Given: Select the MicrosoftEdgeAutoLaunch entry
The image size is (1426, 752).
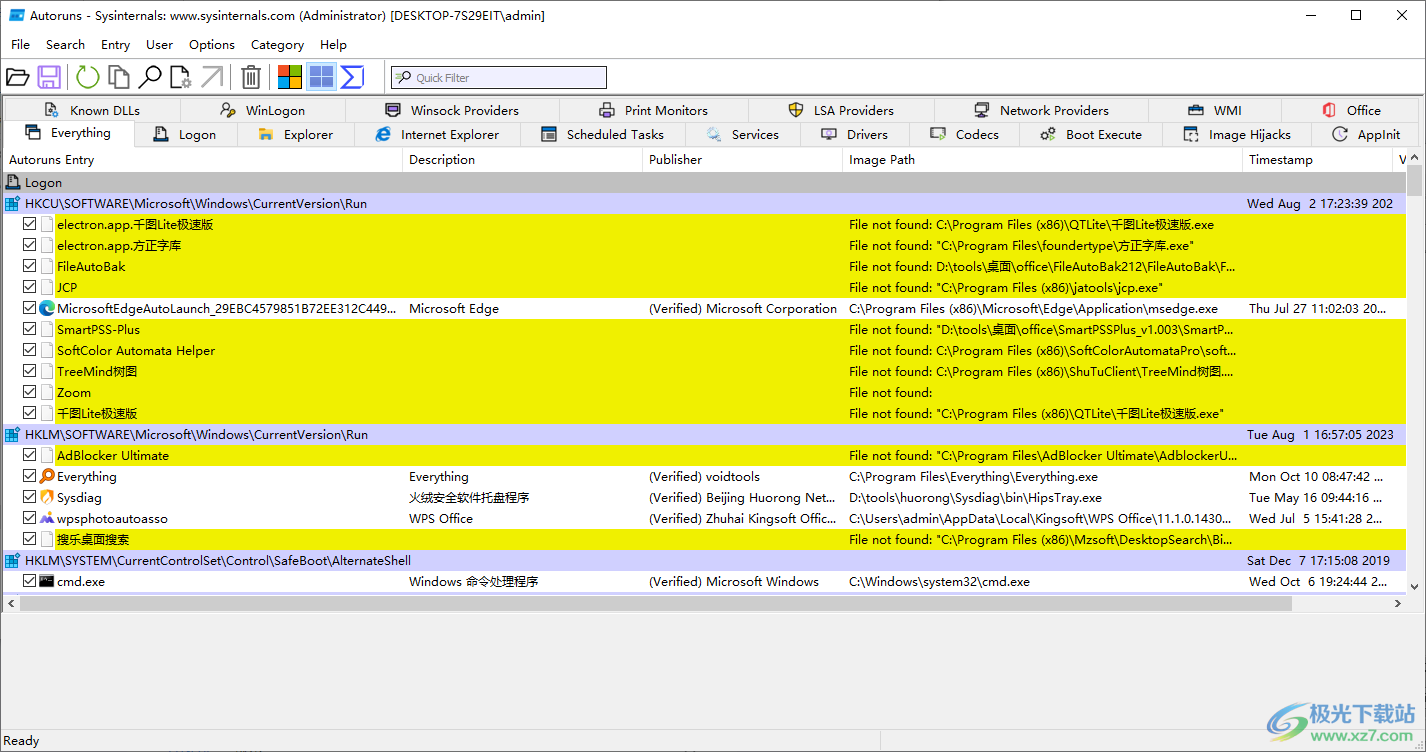Looking at the screenshot, I should (200, 308).
